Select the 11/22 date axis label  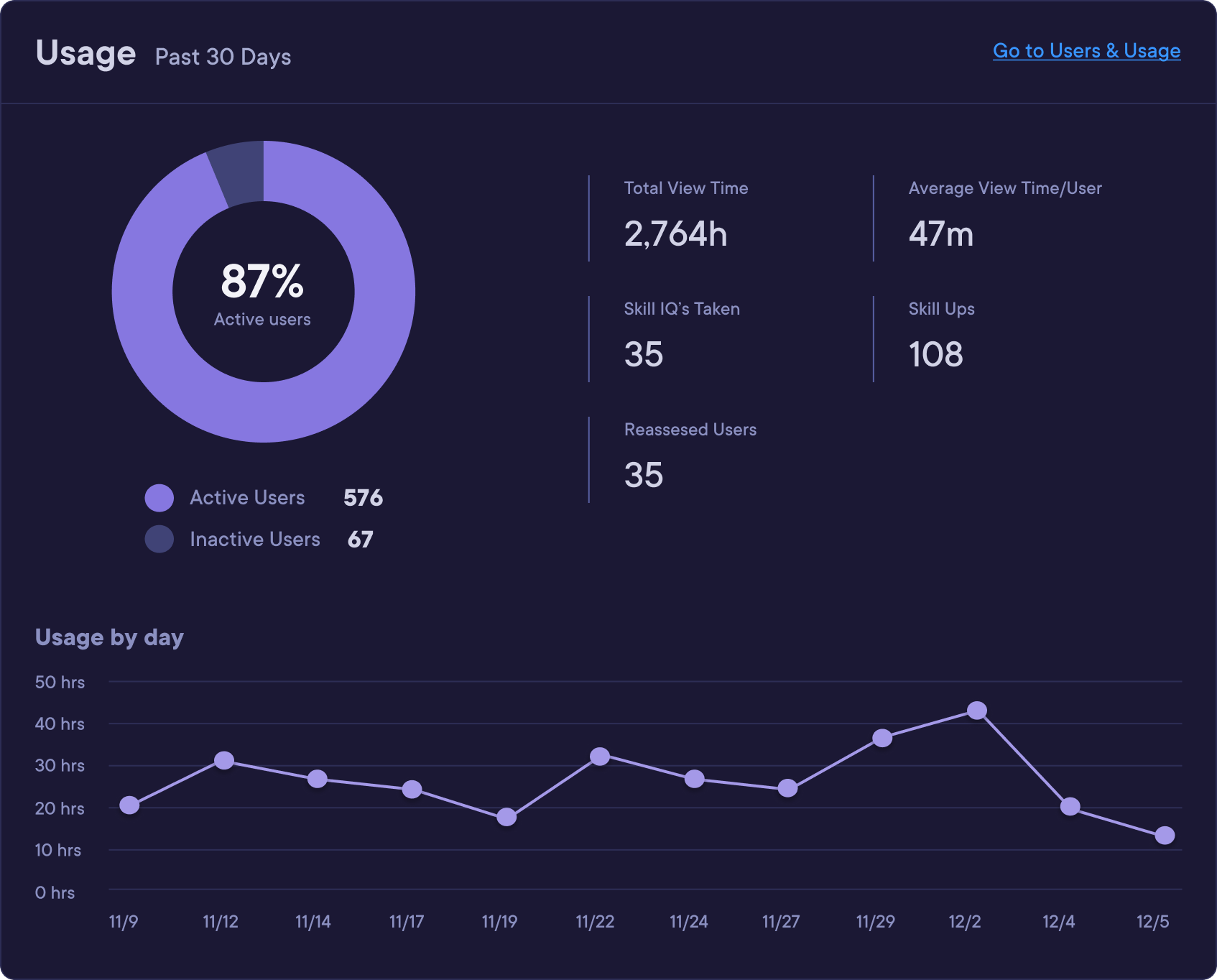[594, 921]
